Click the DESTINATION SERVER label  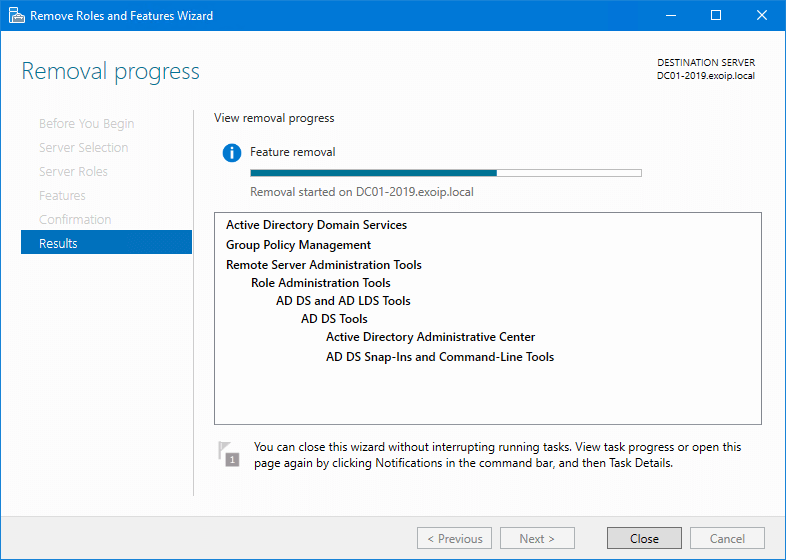(x=706, y=63)
